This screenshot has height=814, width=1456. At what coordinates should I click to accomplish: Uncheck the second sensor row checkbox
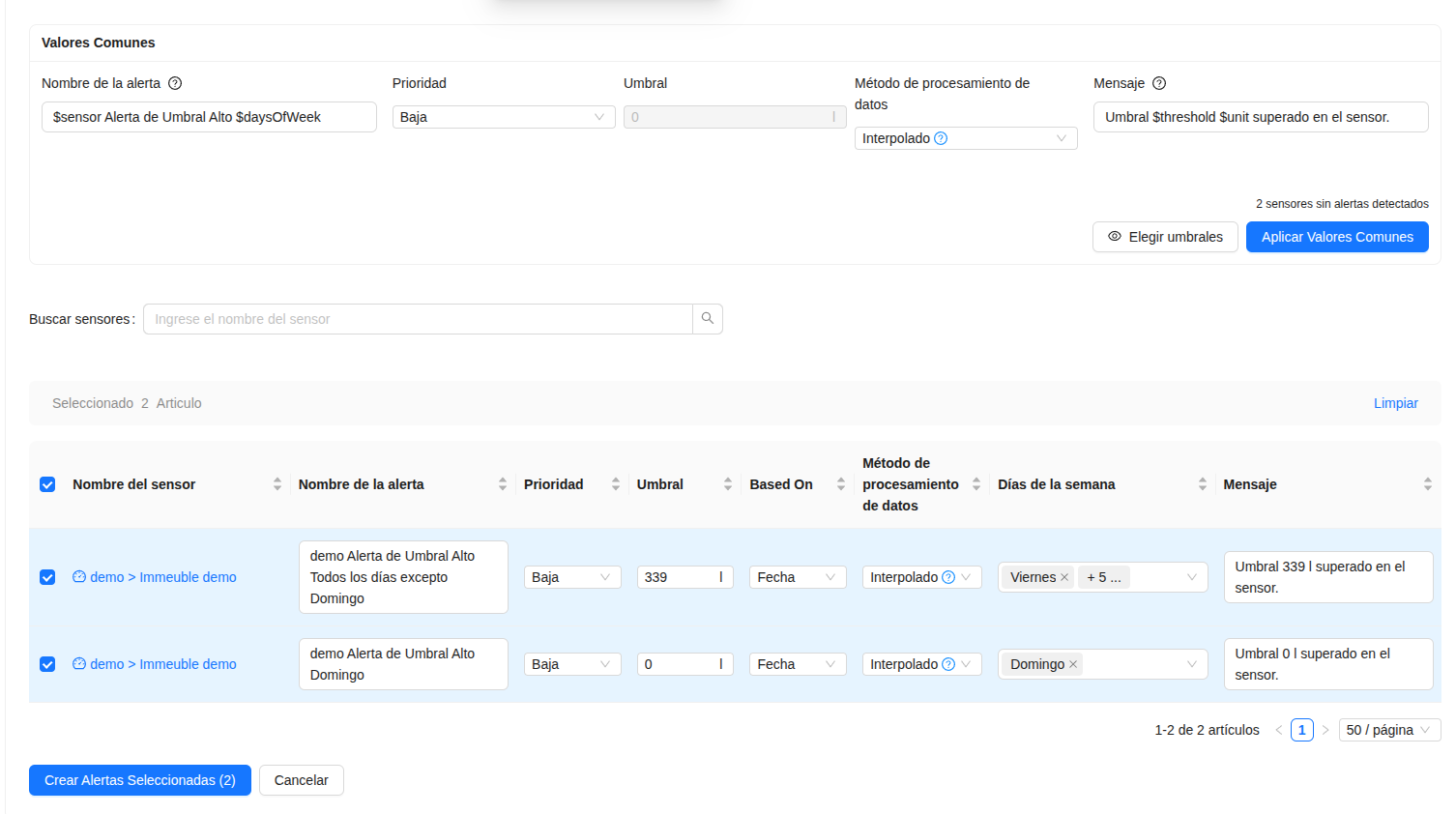[x=47, y=664]
